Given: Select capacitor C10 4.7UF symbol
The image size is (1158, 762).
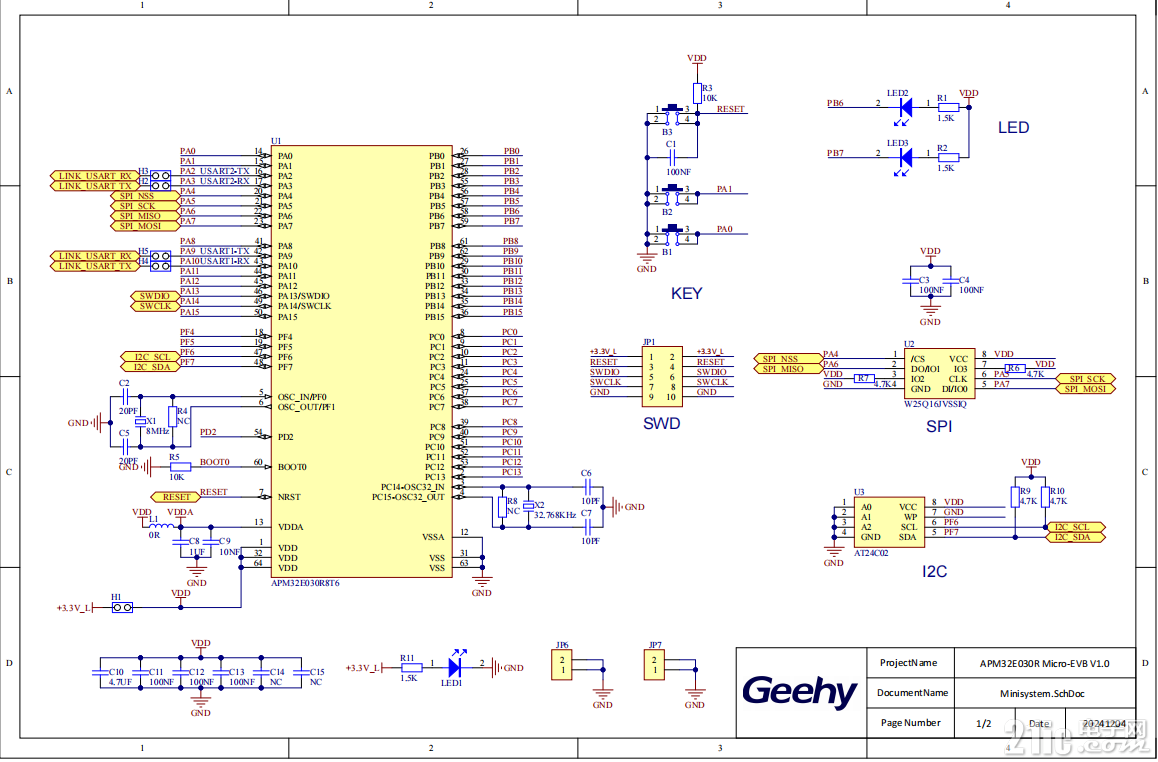Looking at the screenshot, I should pyautogui.click(x=101, y=673).
